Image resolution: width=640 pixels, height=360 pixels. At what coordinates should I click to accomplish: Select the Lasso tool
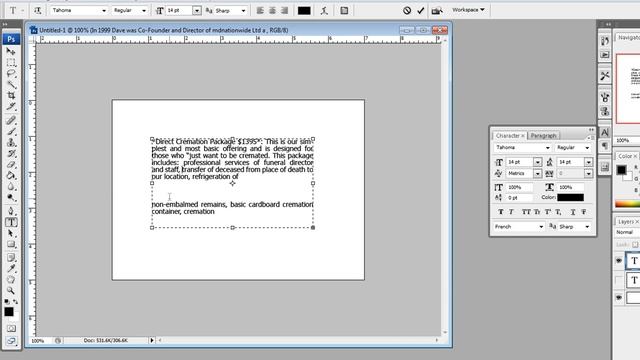click(x=11, y=73)
